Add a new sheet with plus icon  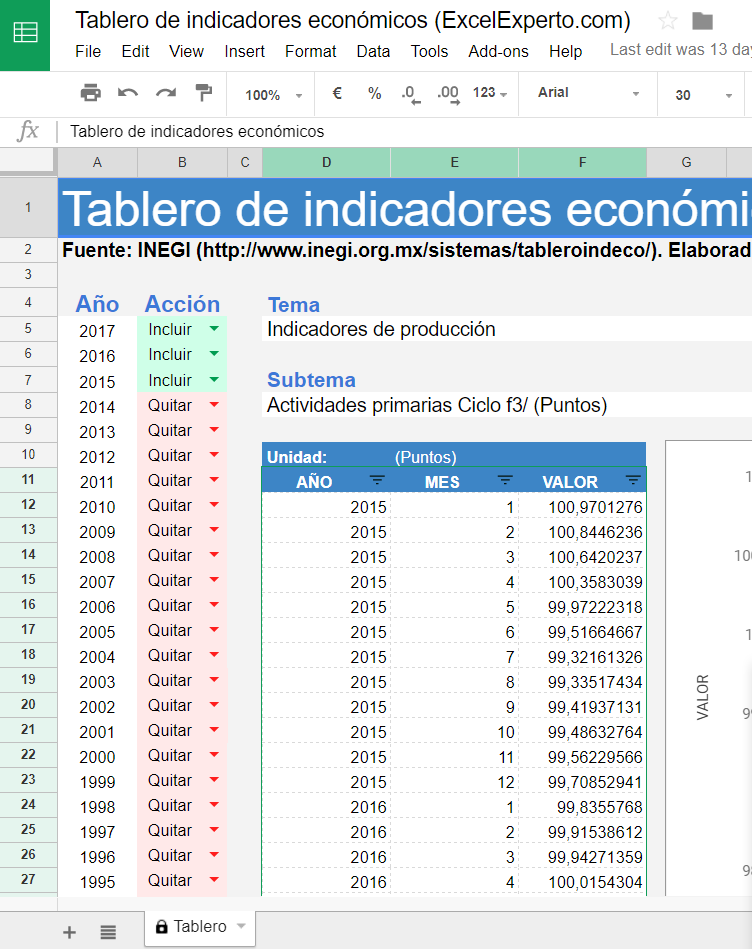pos(69,932)
